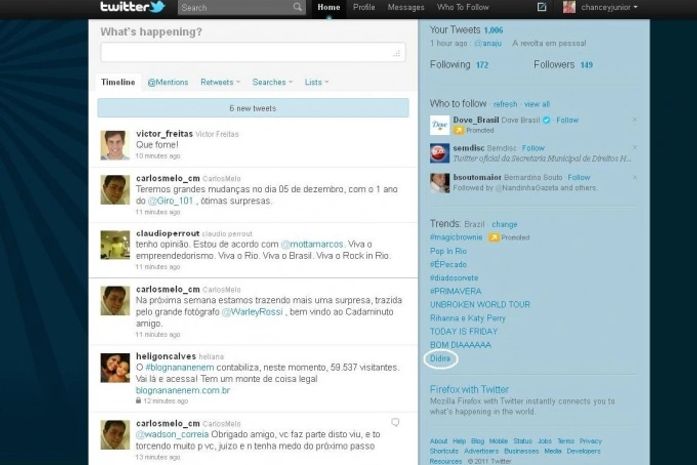Click the What's happening text box
Viewport: 697px width, 465px height.
tap(253, 52)
